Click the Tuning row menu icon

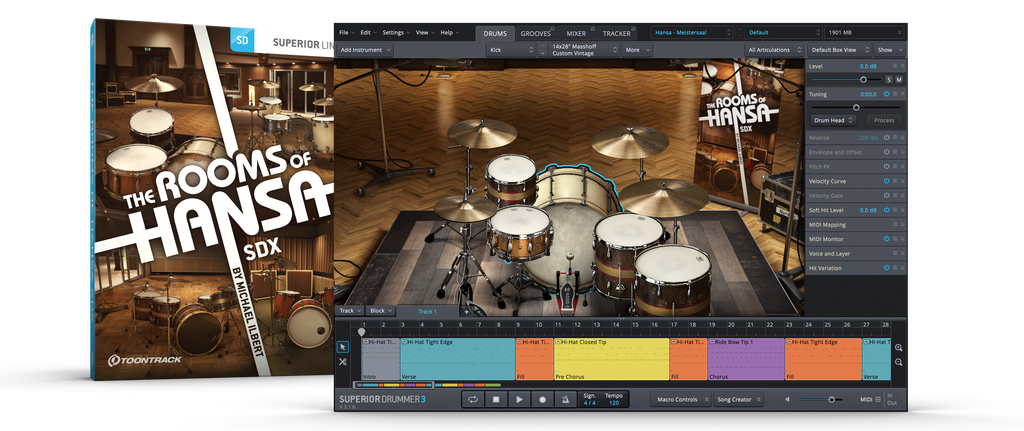coord(895,94)
